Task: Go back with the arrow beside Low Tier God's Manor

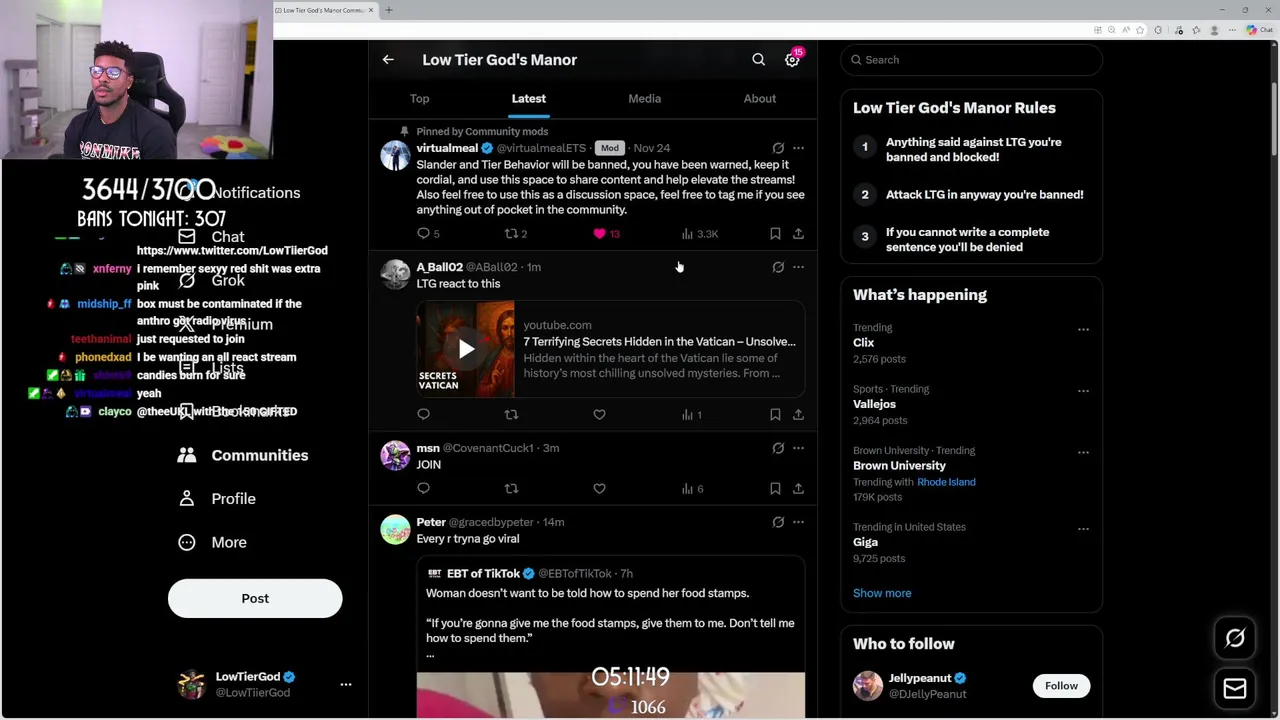Action: (388, 60)
